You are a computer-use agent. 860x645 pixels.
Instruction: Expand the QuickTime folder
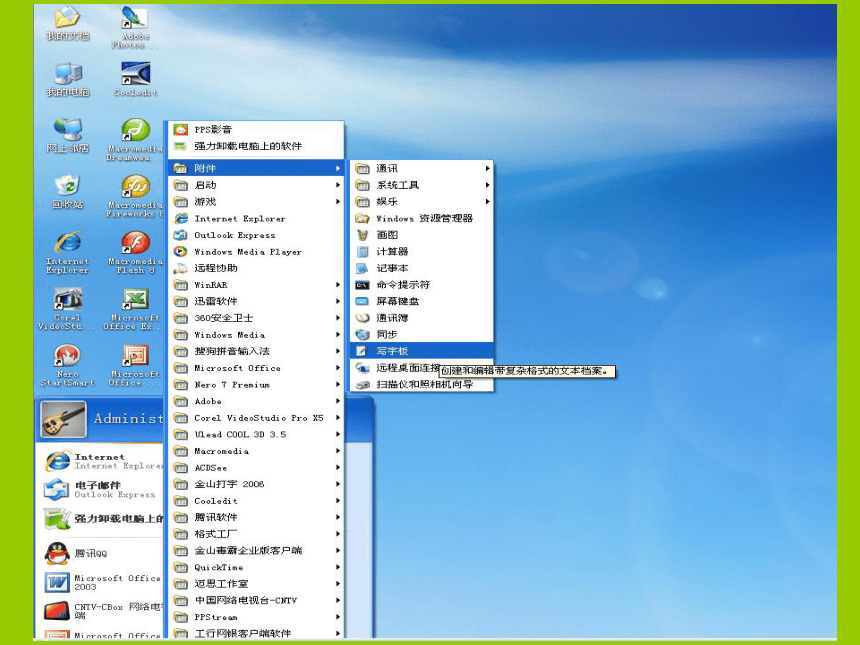pyautogui.click(x=256, y=567)
